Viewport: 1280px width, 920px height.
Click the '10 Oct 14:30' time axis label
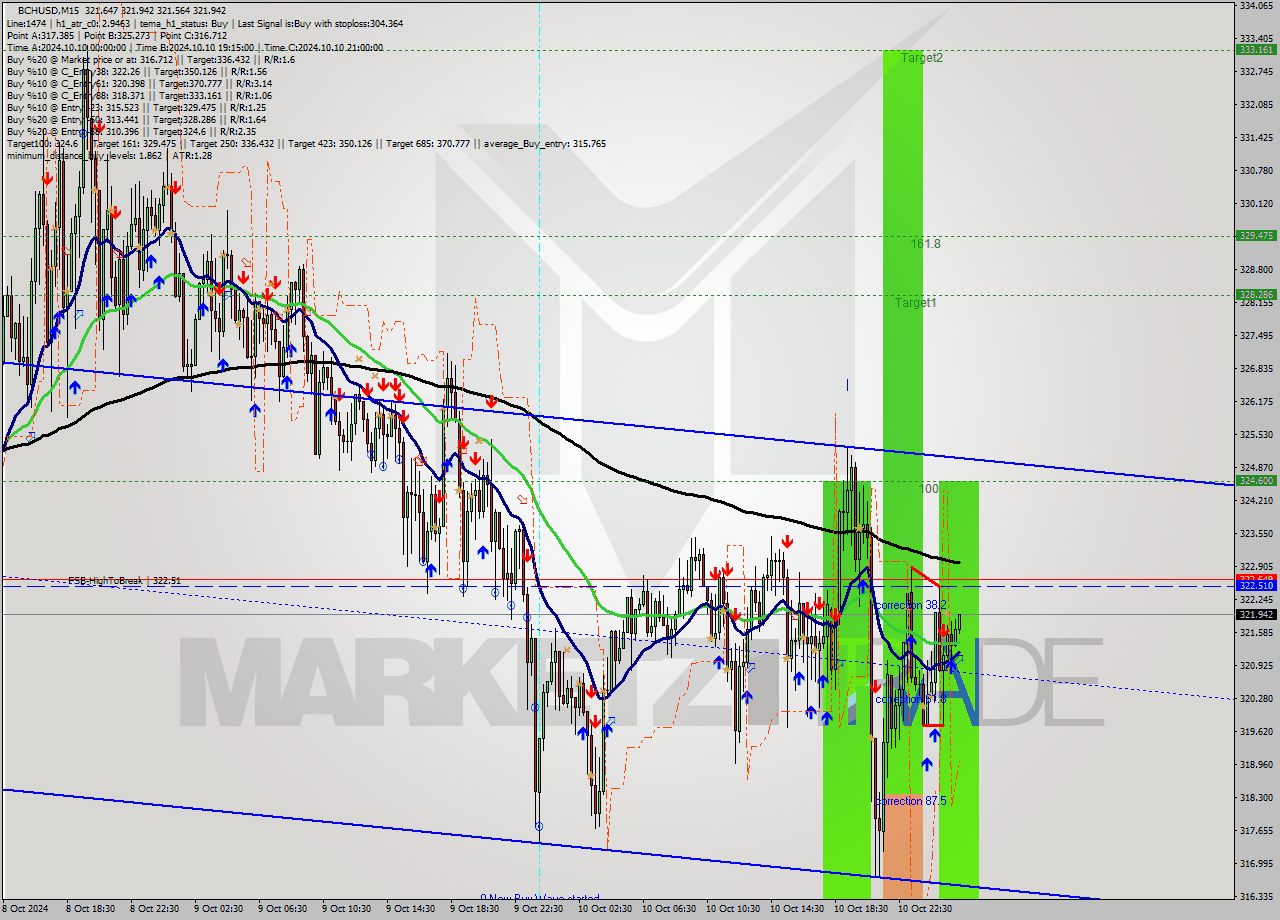[795, 909]
